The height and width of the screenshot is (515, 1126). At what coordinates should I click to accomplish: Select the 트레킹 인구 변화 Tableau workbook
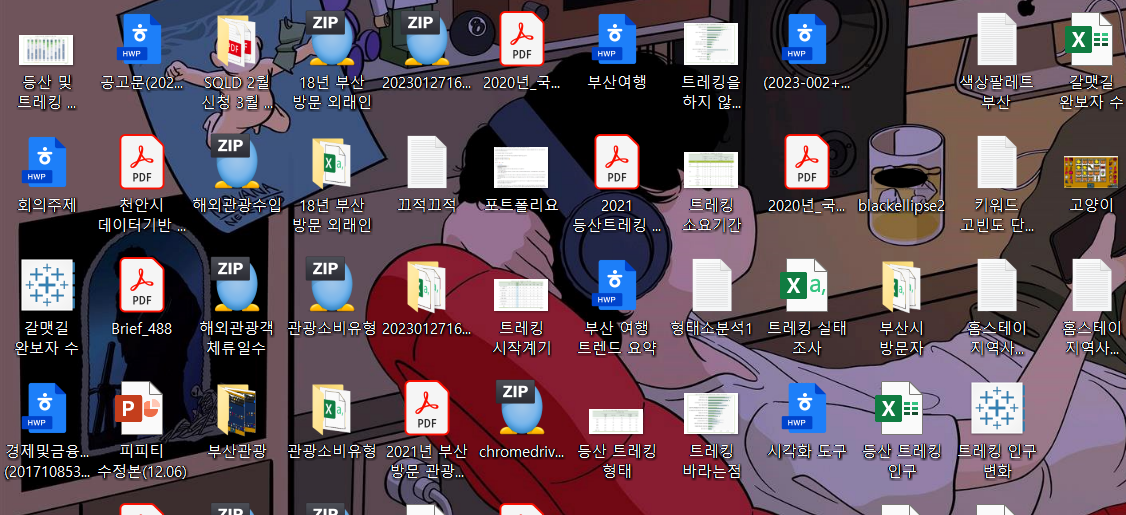(996, 408)
